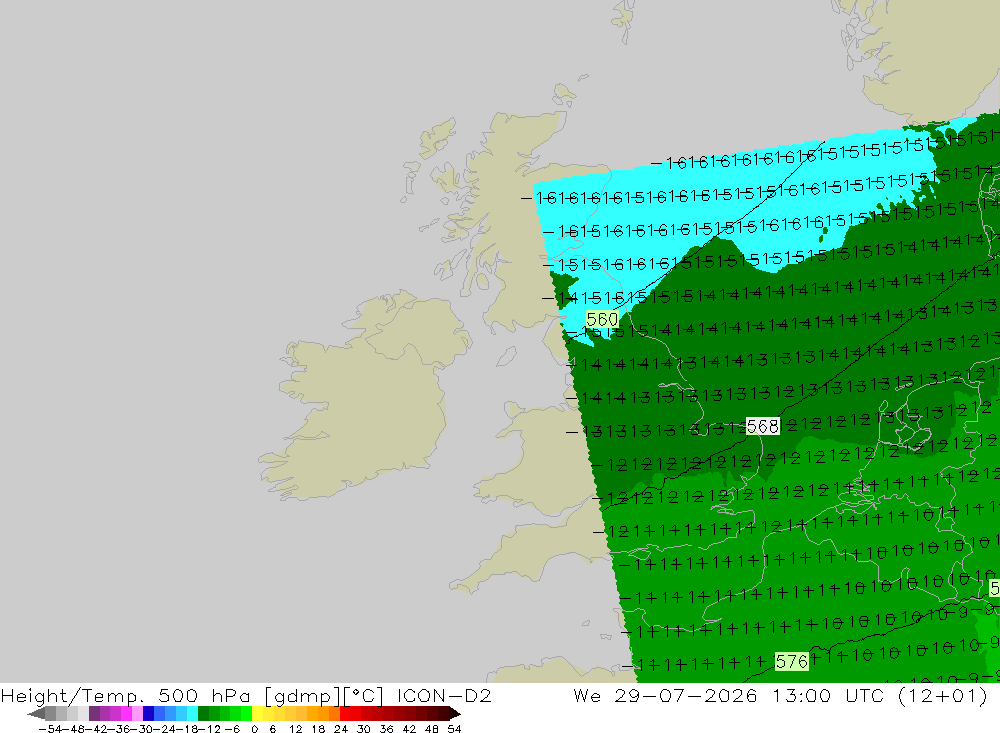Click the 29-07-2026 date in the timestamp
The height and width of the screenshot is (733, 1000).
click(x=686, y=695)
